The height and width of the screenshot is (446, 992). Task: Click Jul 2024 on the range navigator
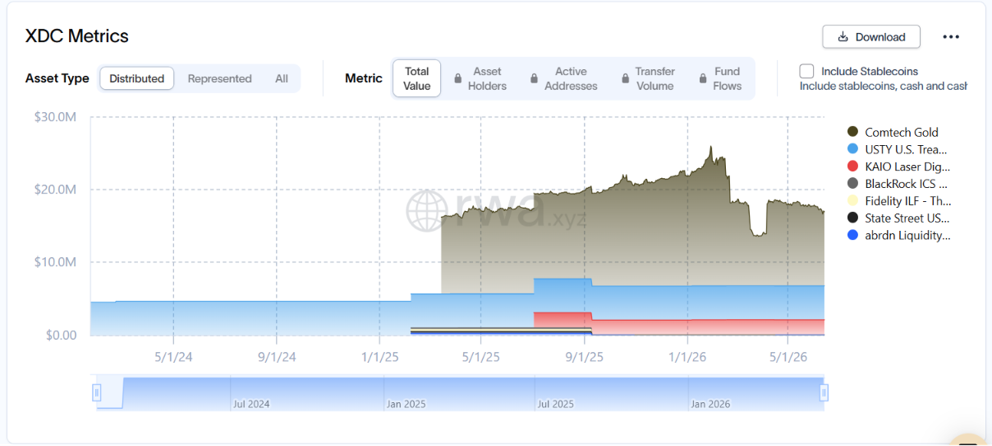click(x=252, y=404)
